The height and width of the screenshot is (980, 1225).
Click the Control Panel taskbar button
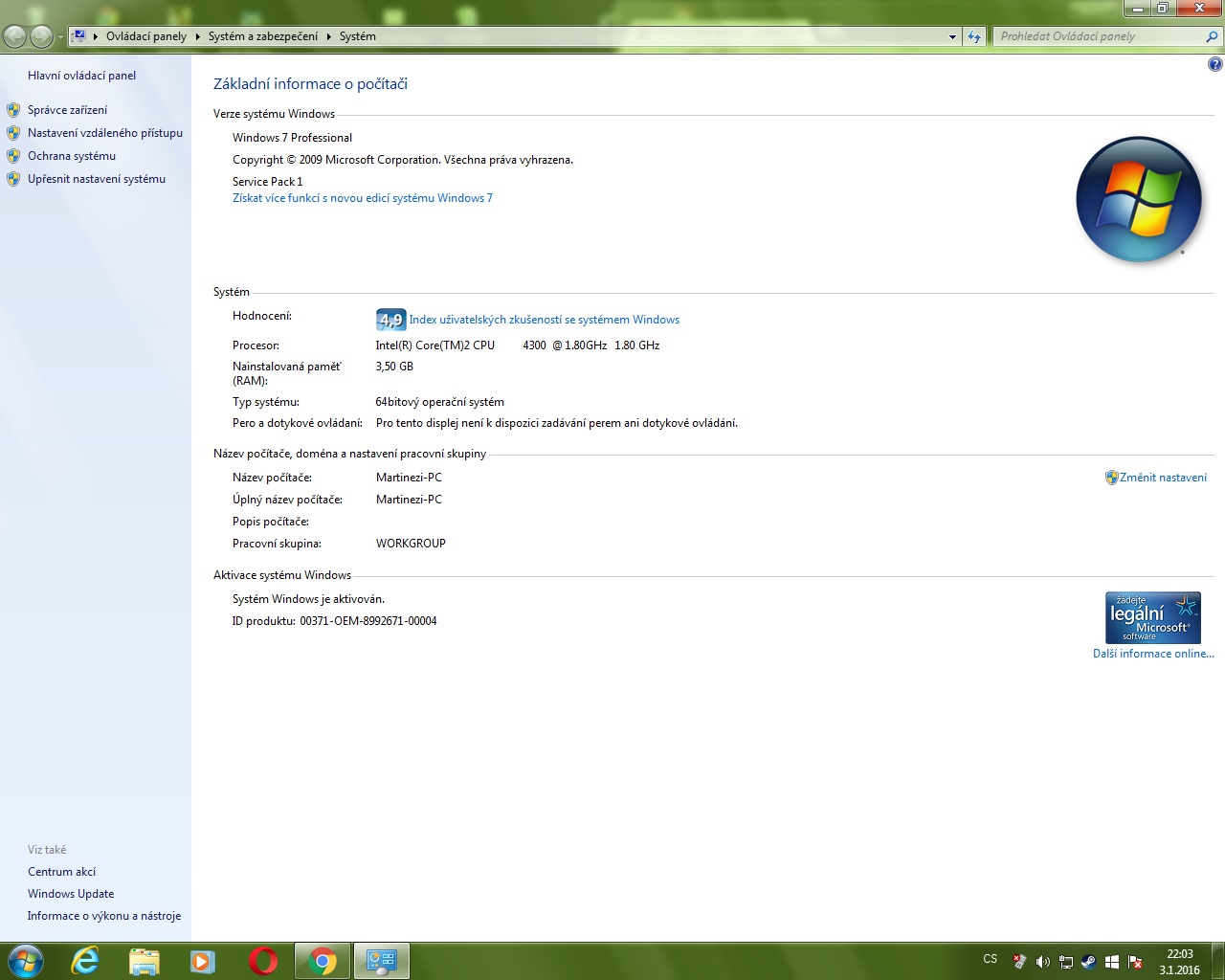click(382, 961)
